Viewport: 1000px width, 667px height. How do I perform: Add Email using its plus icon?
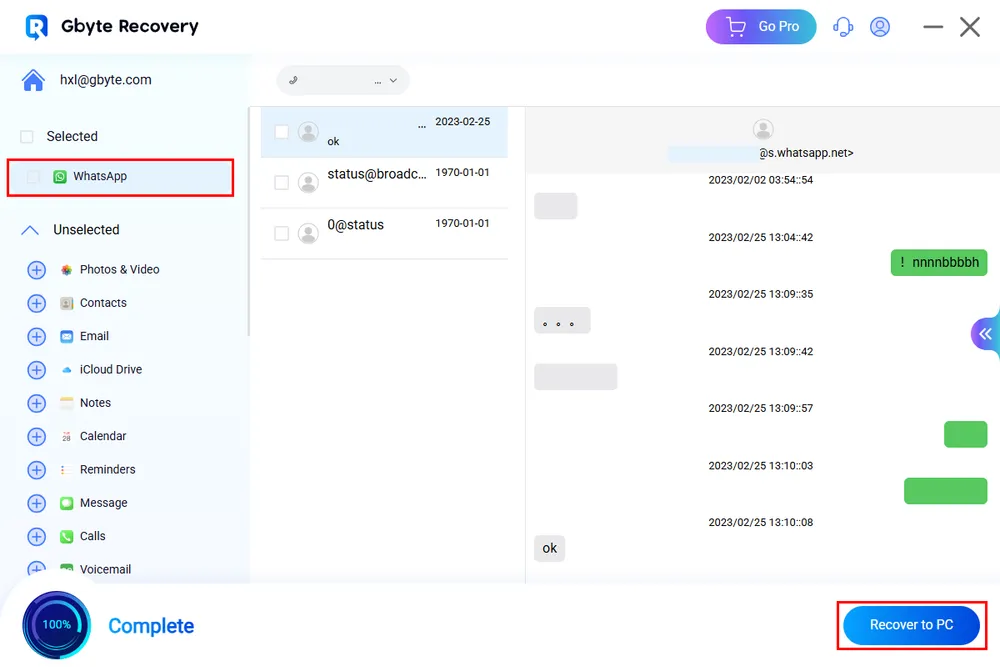pyautogui.click(x=36, y=336)
